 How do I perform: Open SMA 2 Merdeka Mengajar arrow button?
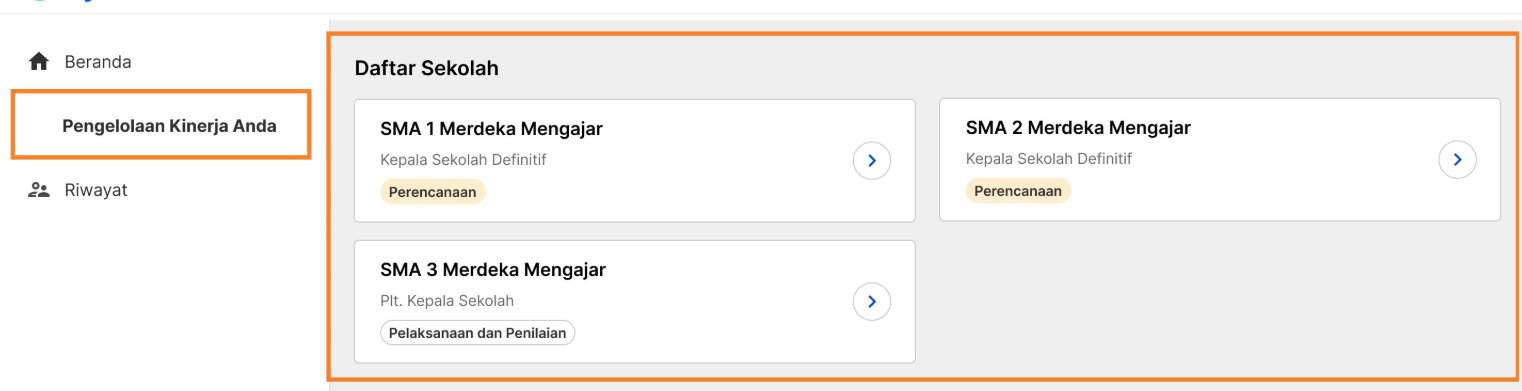click(x=1457, y=159)
